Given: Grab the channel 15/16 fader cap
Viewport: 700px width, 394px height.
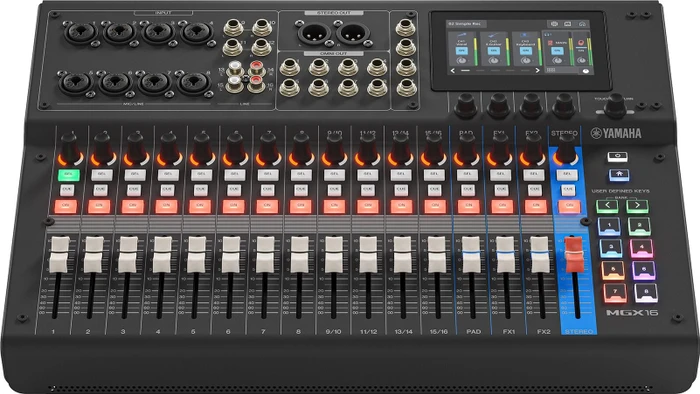Looking at the screenshot, I should pyautogui.click(x=437, y=254).
